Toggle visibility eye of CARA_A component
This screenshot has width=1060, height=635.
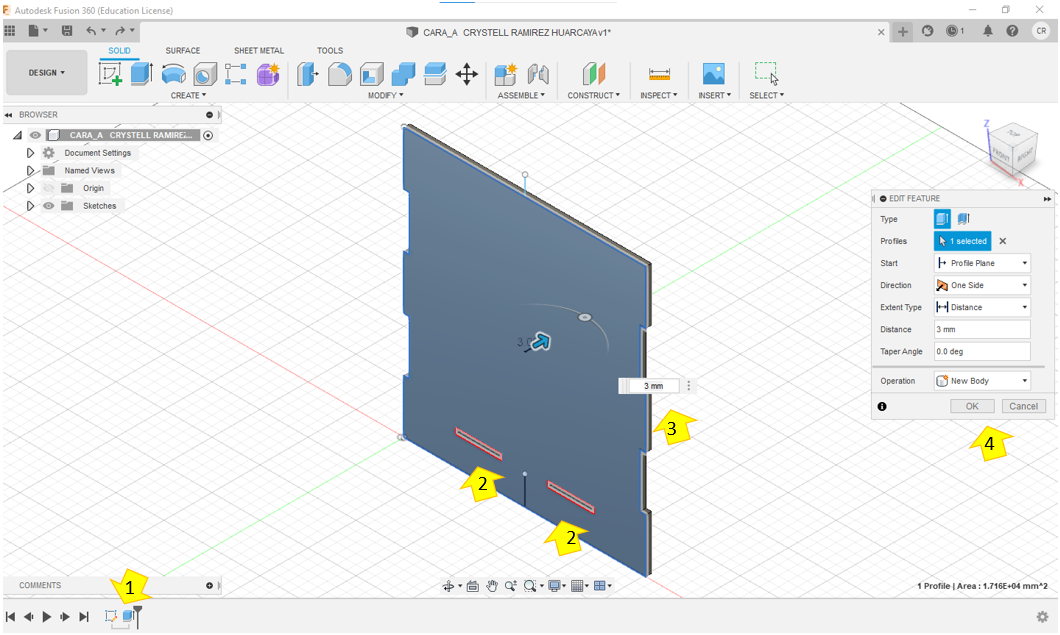click(35, 135)
